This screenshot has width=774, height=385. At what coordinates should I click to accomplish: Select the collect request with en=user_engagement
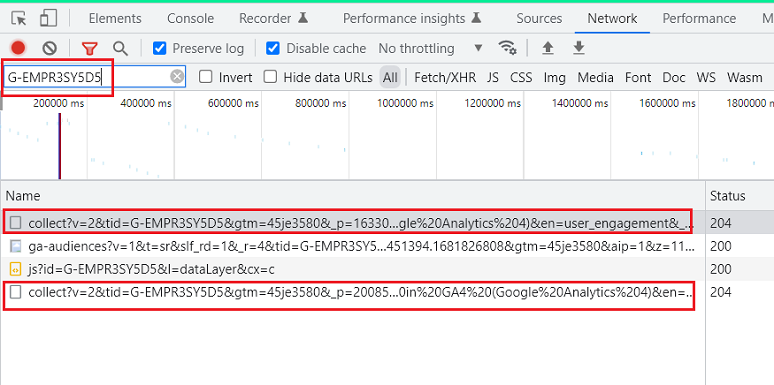point(352,223)
